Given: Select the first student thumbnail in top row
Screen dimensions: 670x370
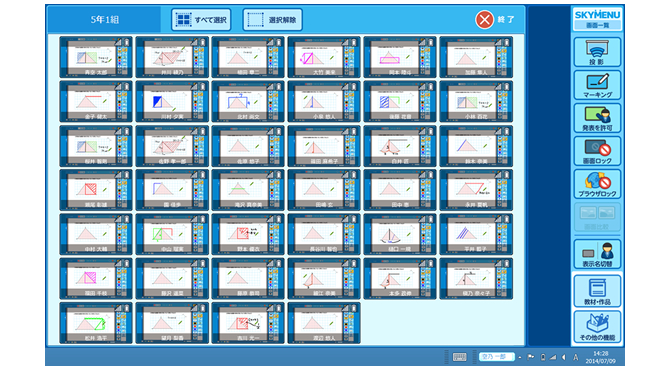Looking at the screenshot, I should [x=96, y=57].
